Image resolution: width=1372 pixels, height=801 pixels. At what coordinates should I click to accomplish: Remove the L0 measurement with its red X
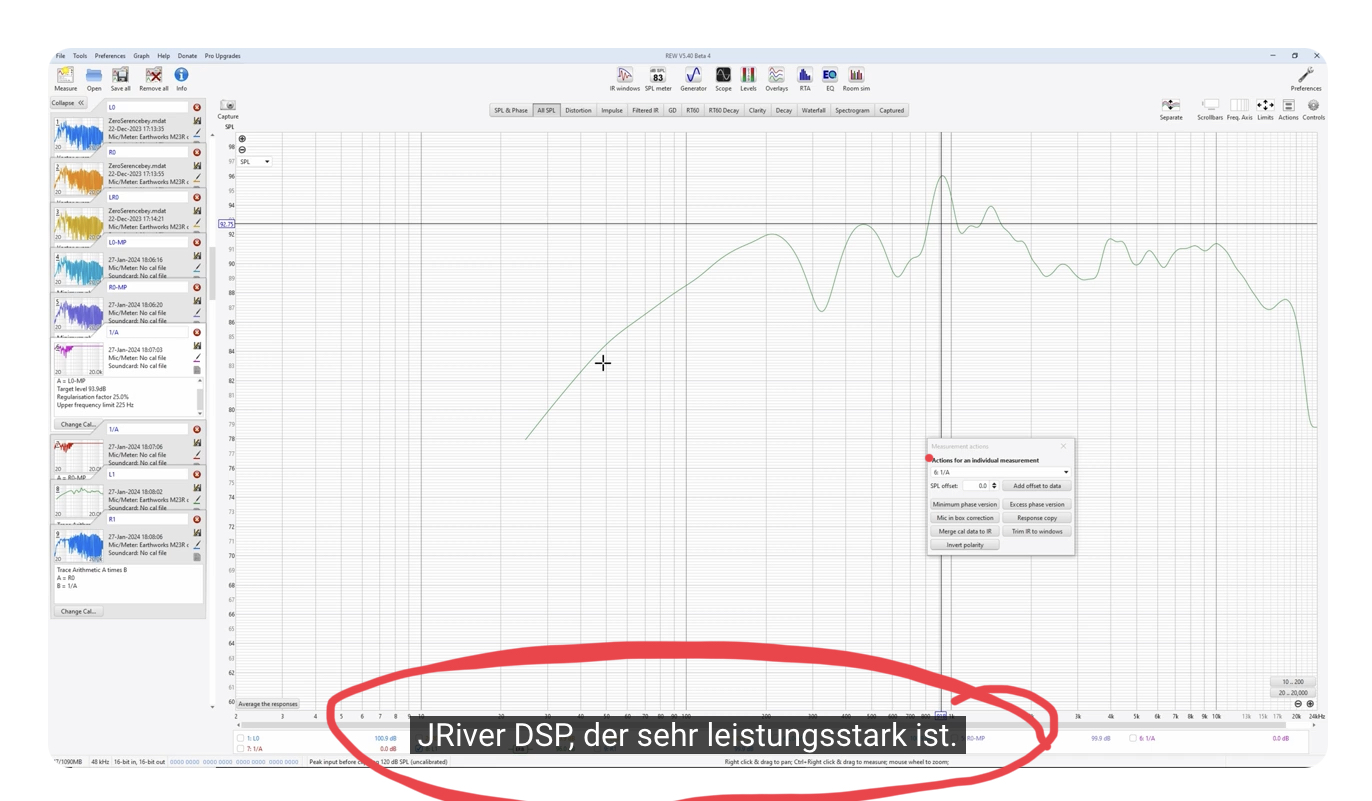197,107
